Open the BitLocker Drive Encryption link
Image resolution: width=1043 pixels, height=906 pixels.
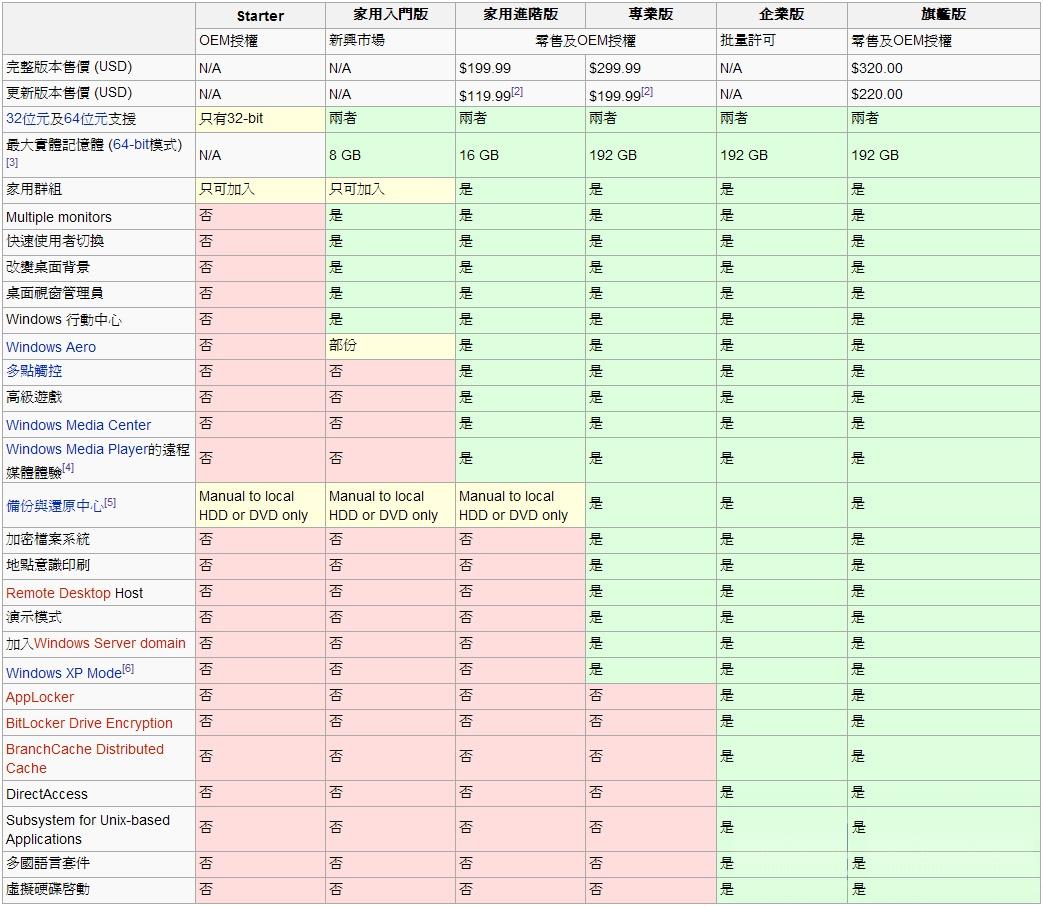[x=89, y=724]
